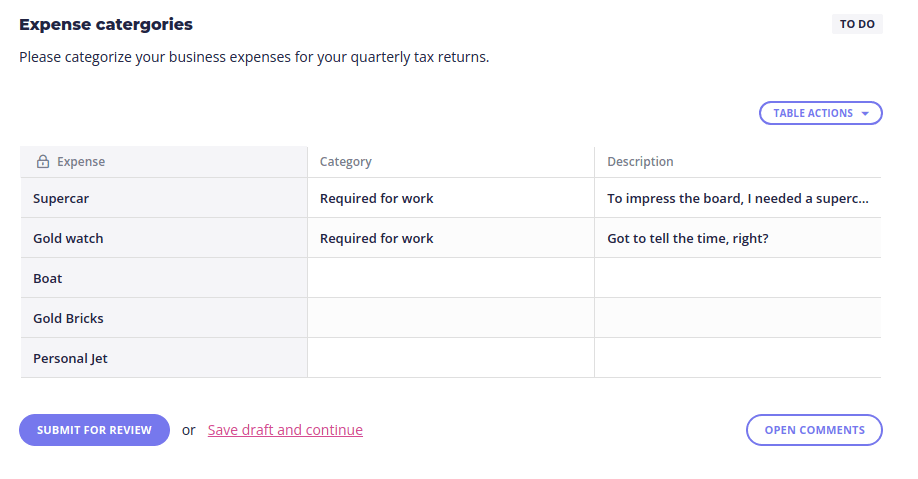Click the Save draft and continue link
Image resolution: width=918 pixels, height=479 pixels.
click(x=285, y=430)
